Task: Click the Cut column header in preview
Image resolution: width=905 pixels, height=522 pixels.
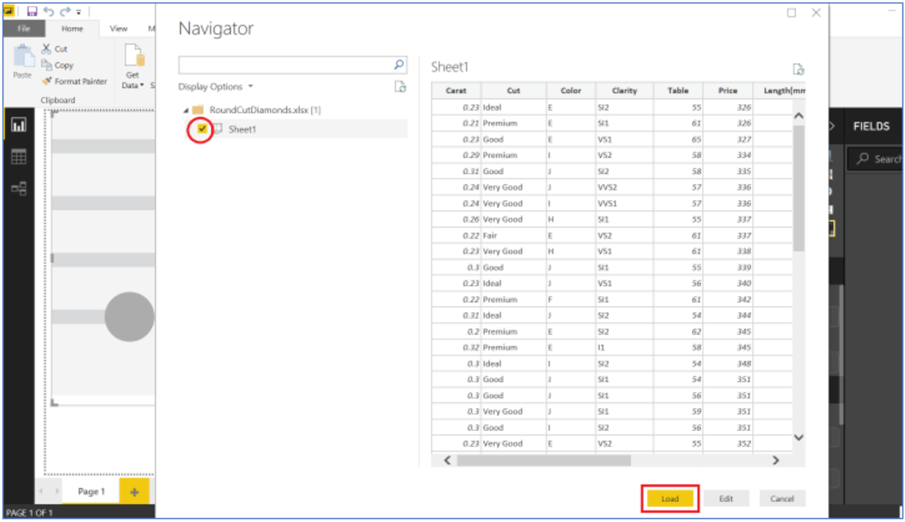Action: click(x=513, y=91)
